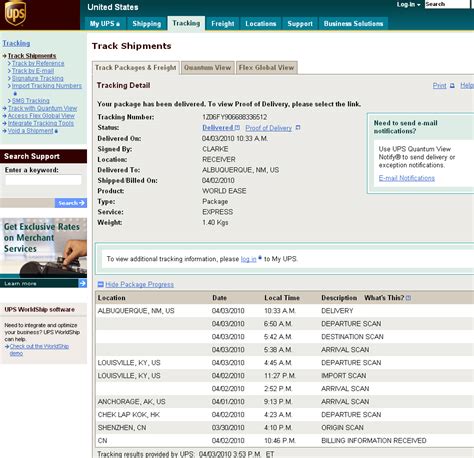Open the Locations tab

261,24
